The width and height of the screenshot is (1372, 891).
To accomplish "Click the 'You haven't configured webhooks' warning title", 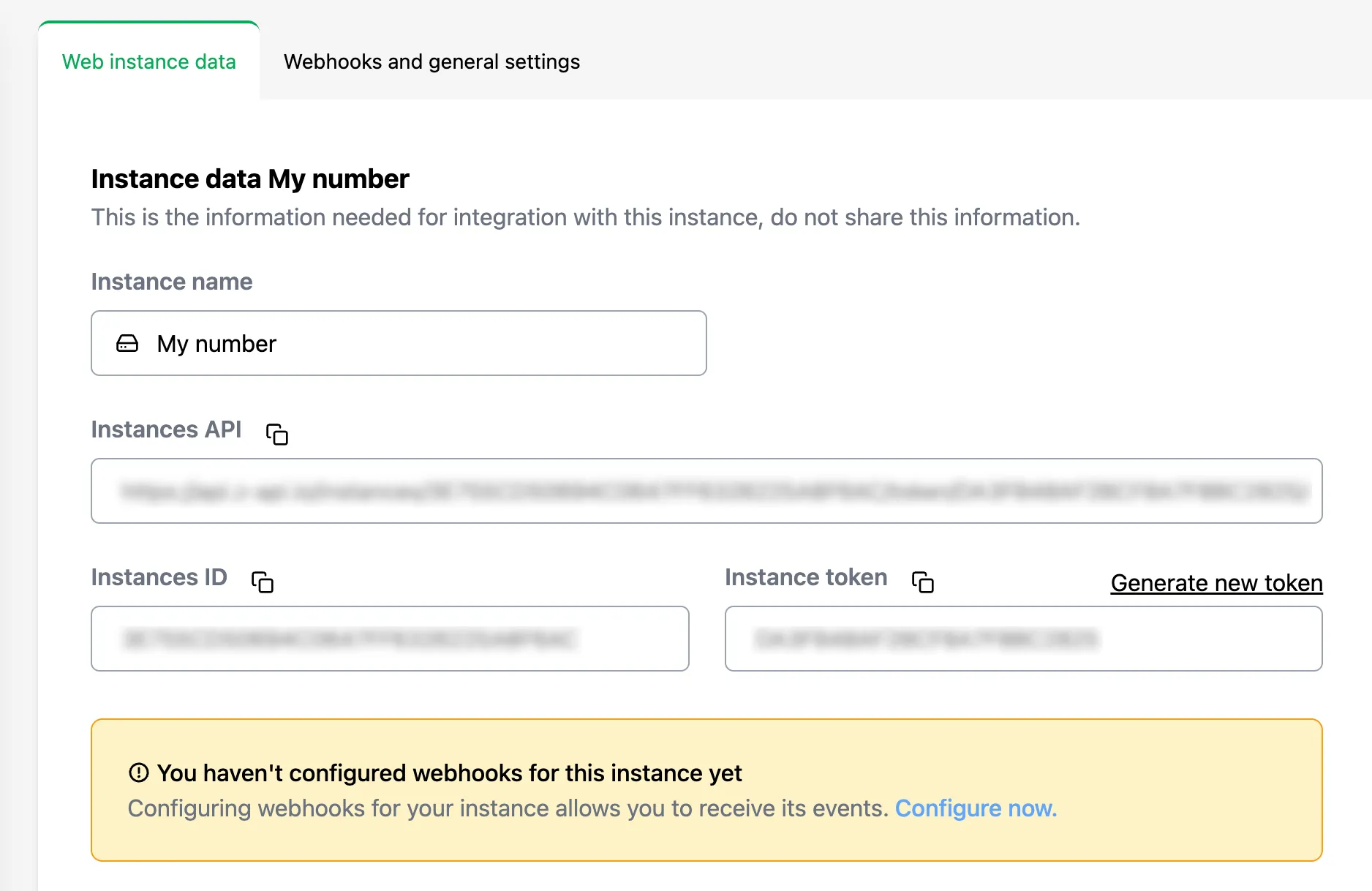I will click(x=449, y=773).
